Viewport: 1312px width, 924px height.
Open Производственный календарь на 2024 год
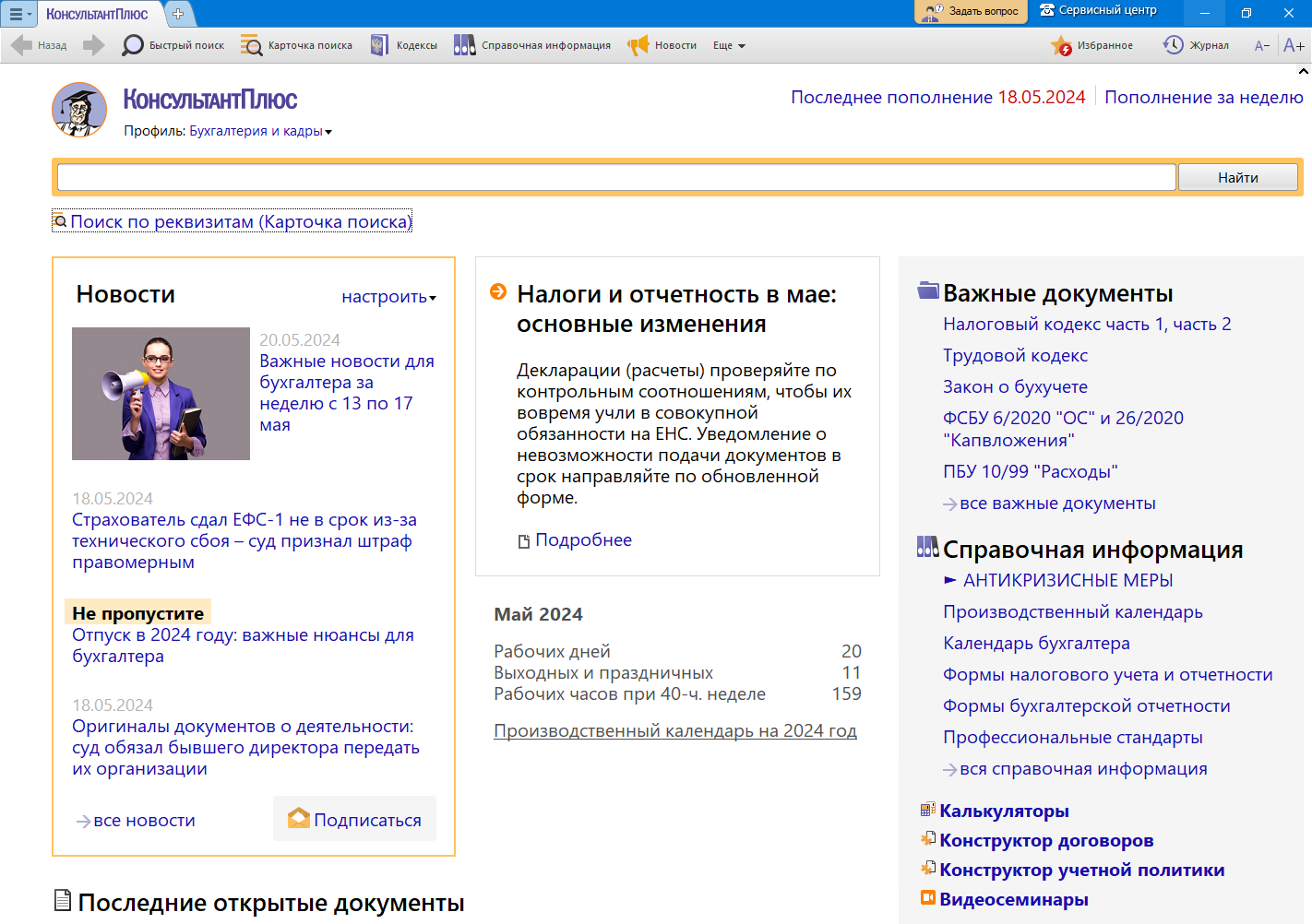[x=675, y=730]
